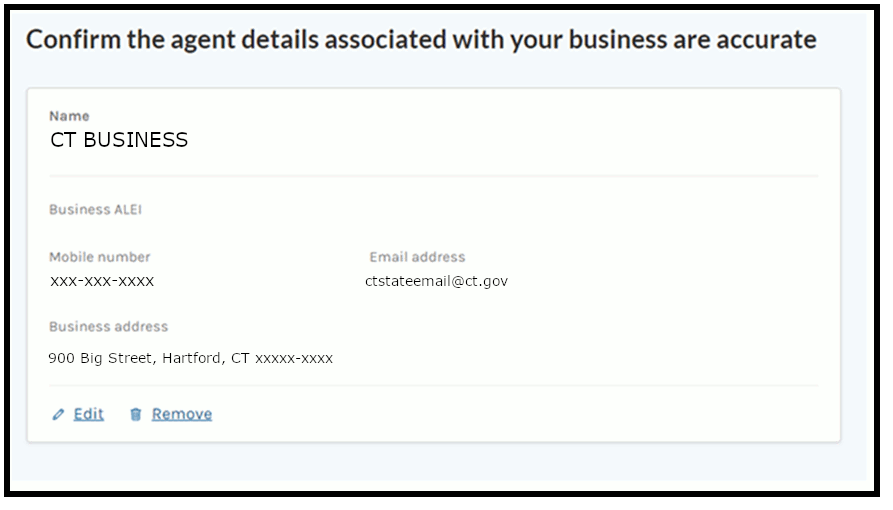Select the Remove link to delete agent
The image size is (893, 510).
pyautogui.click(x=181, y=414)
